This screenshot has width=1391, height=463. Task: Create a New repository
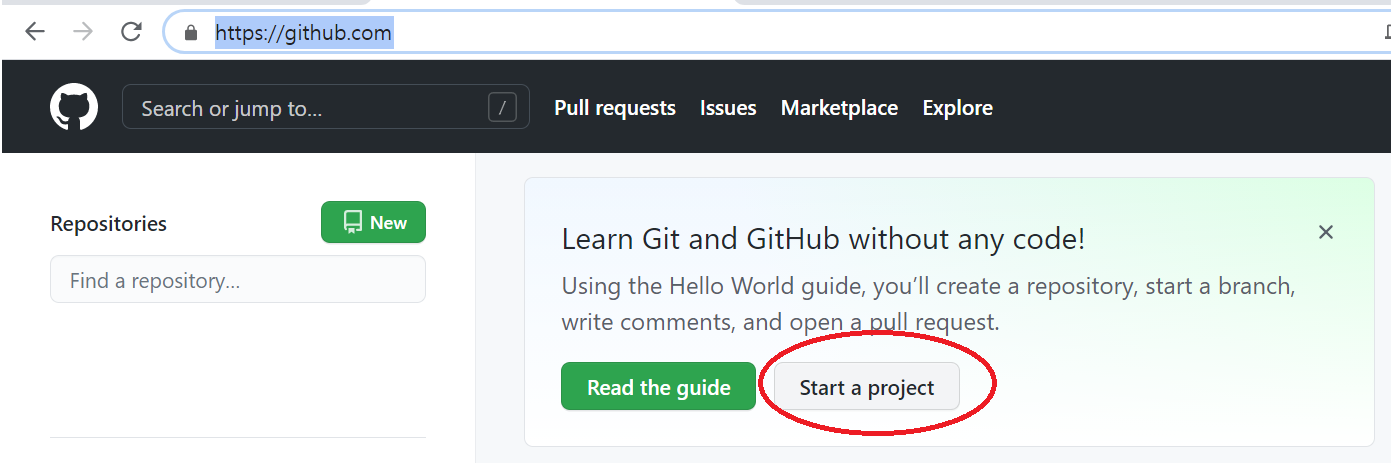(x=373, y=222)
